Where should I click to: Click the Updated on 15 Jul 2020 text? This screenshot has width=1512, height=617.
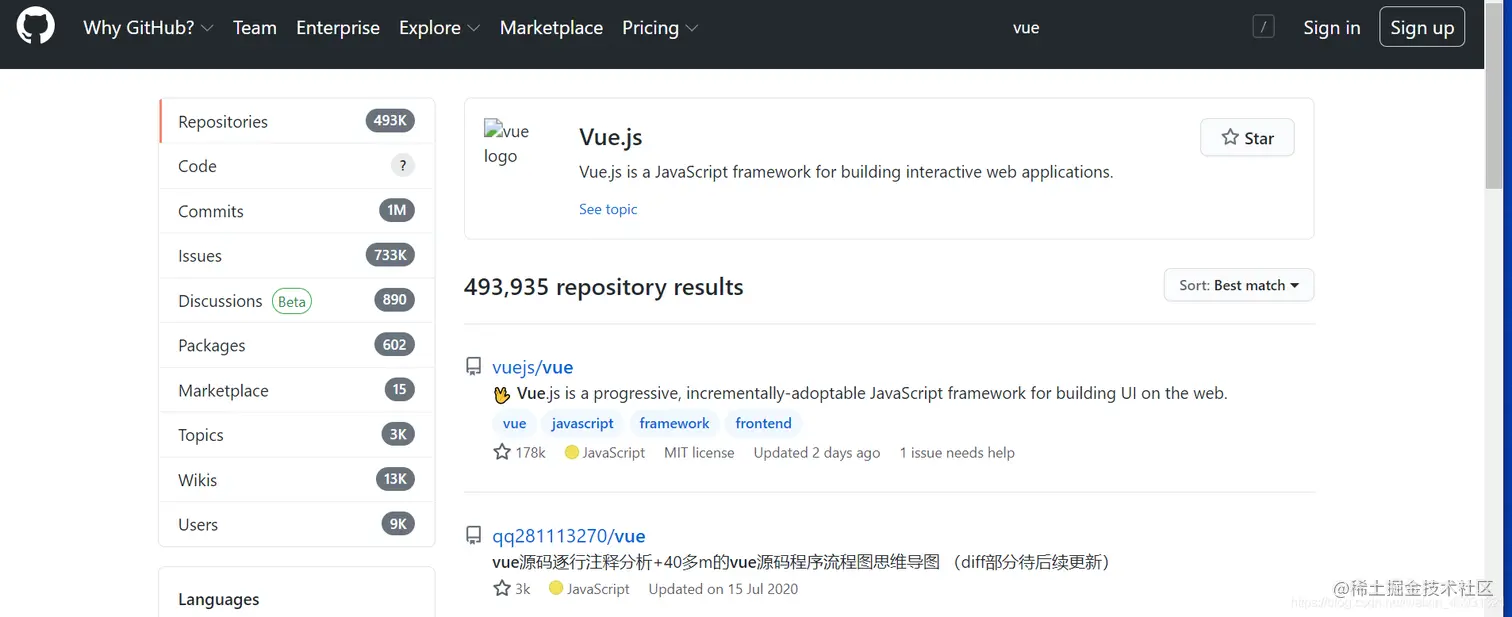pos(723,588)
